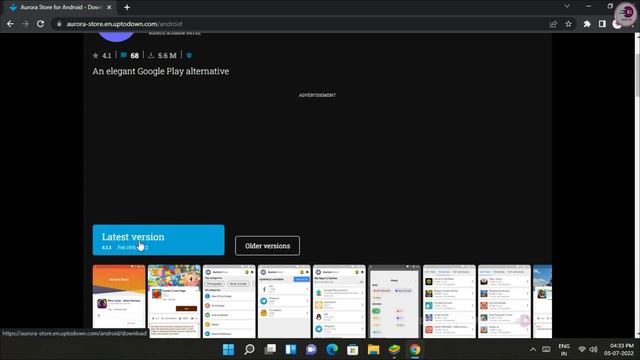
Task: Open Chrome side panel icon
Action: pos(602,24)
